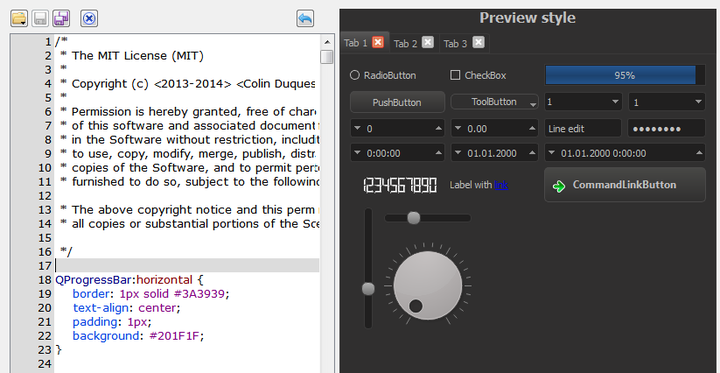
Task: Step up the 01.01.2000 date field
Action: click(532, 153)
